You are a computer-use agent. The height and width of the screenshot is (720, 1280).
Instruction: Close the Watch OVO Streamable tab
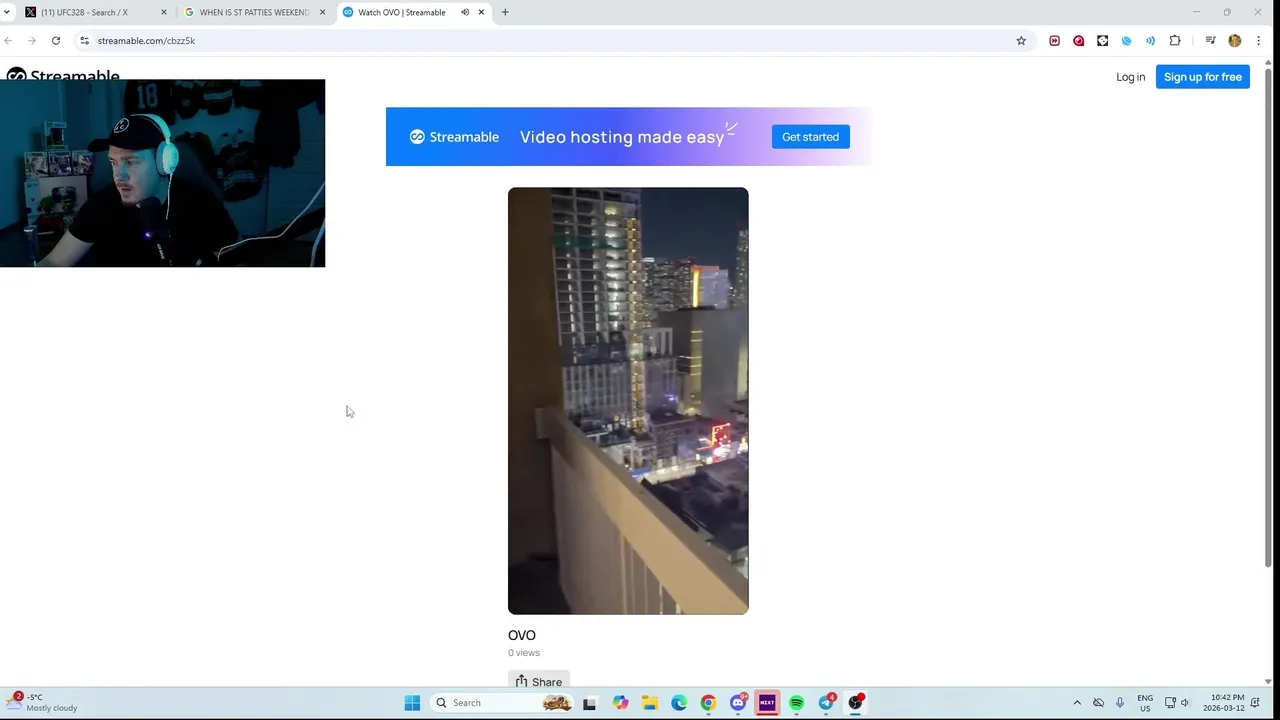coord(481,12)
